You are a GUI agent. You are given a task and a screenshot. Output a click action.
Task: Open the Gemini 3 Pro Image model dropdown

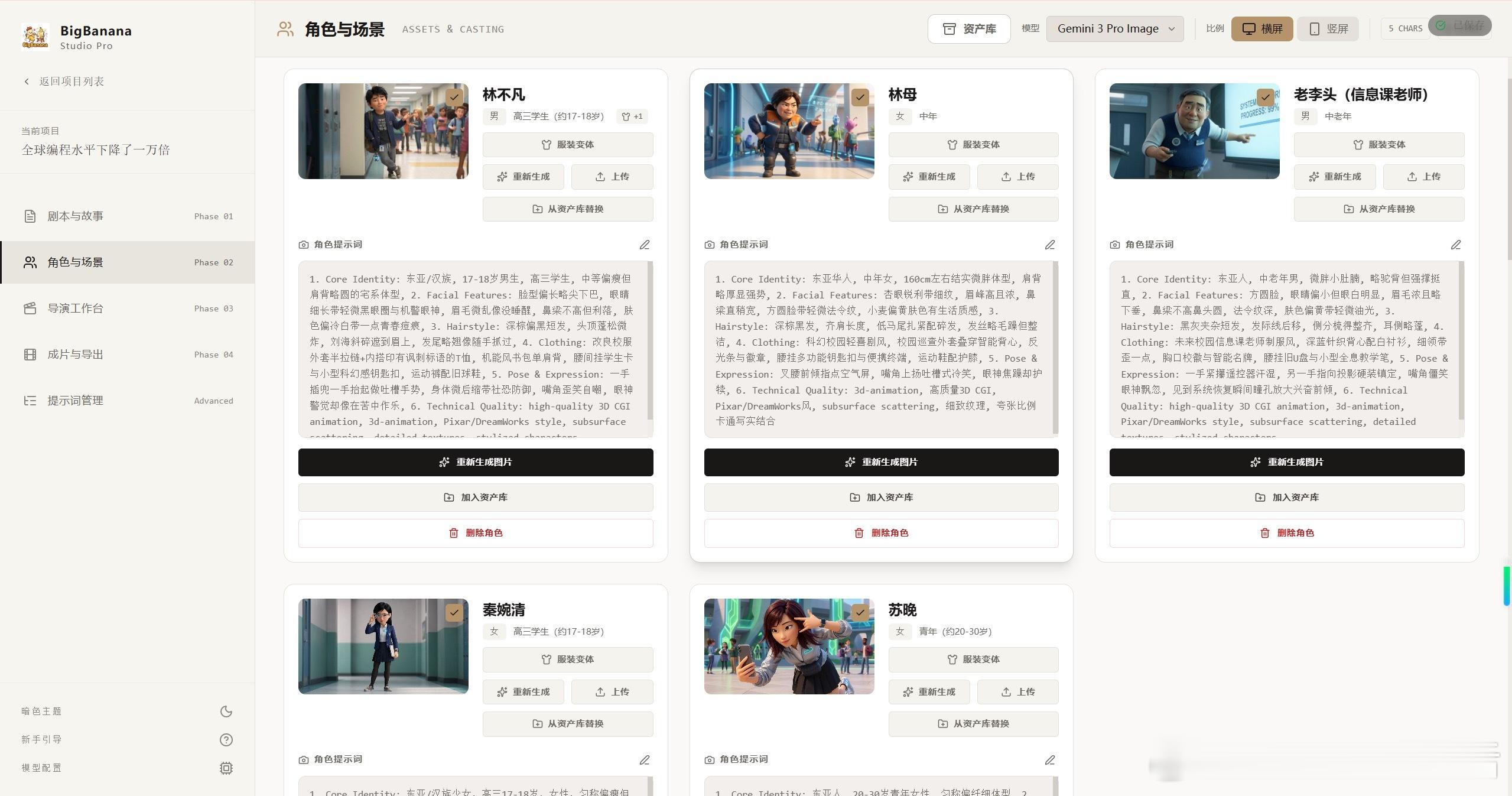(x=1115, y=29)
